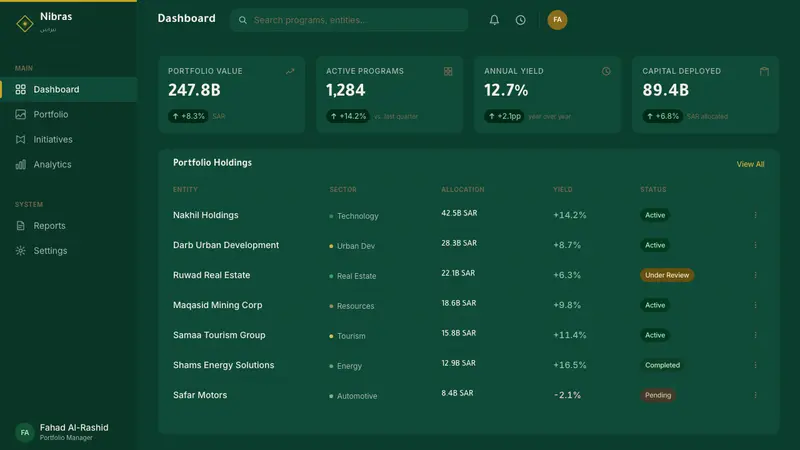Go to Dashboard in the sidebar
Viewport: 800px width, 450px height.
(68, 89)
